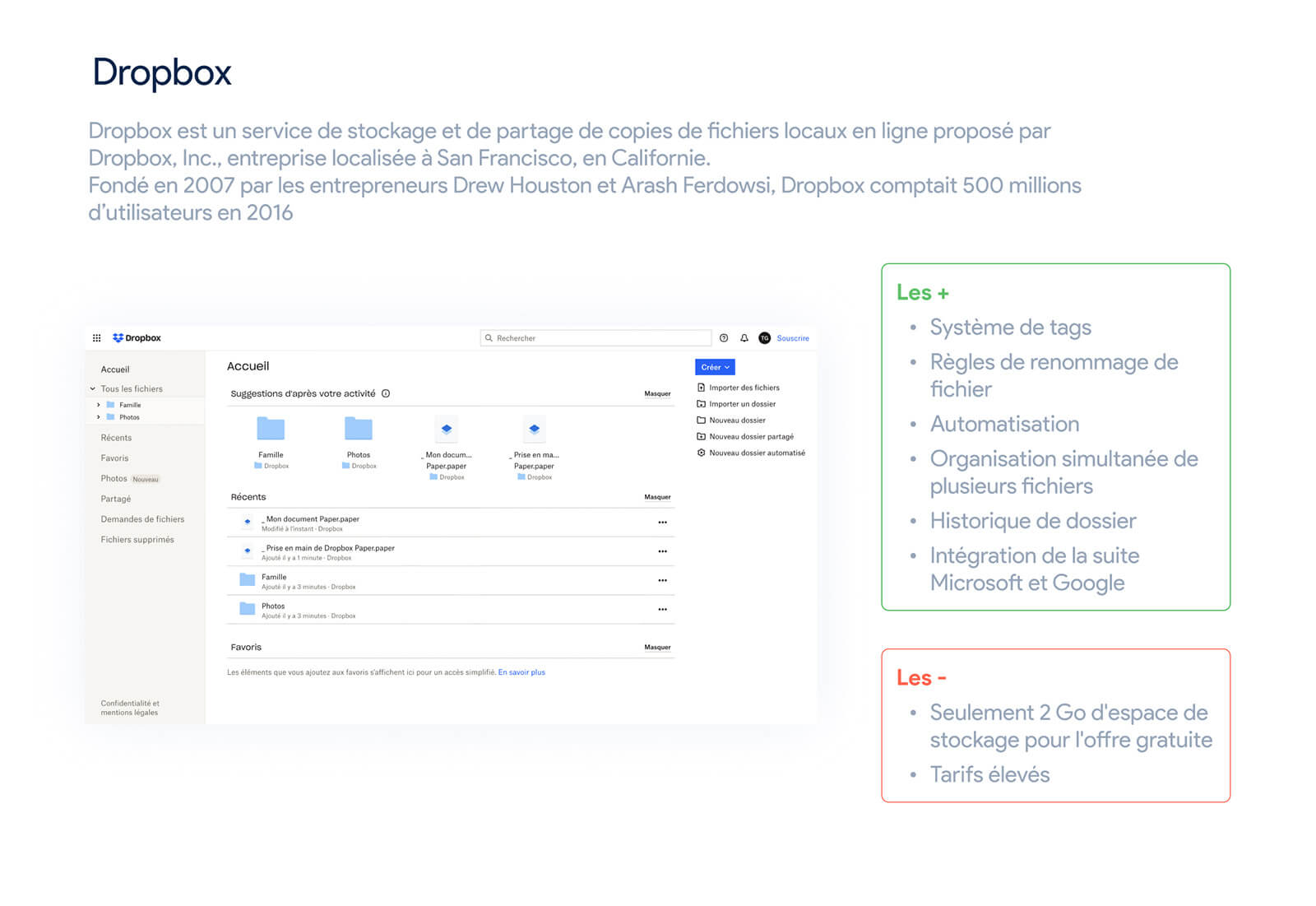Open Photos Nouveau sidebar entry
The width and height of the screenshot is (1316, 906).
coord(130,479)
